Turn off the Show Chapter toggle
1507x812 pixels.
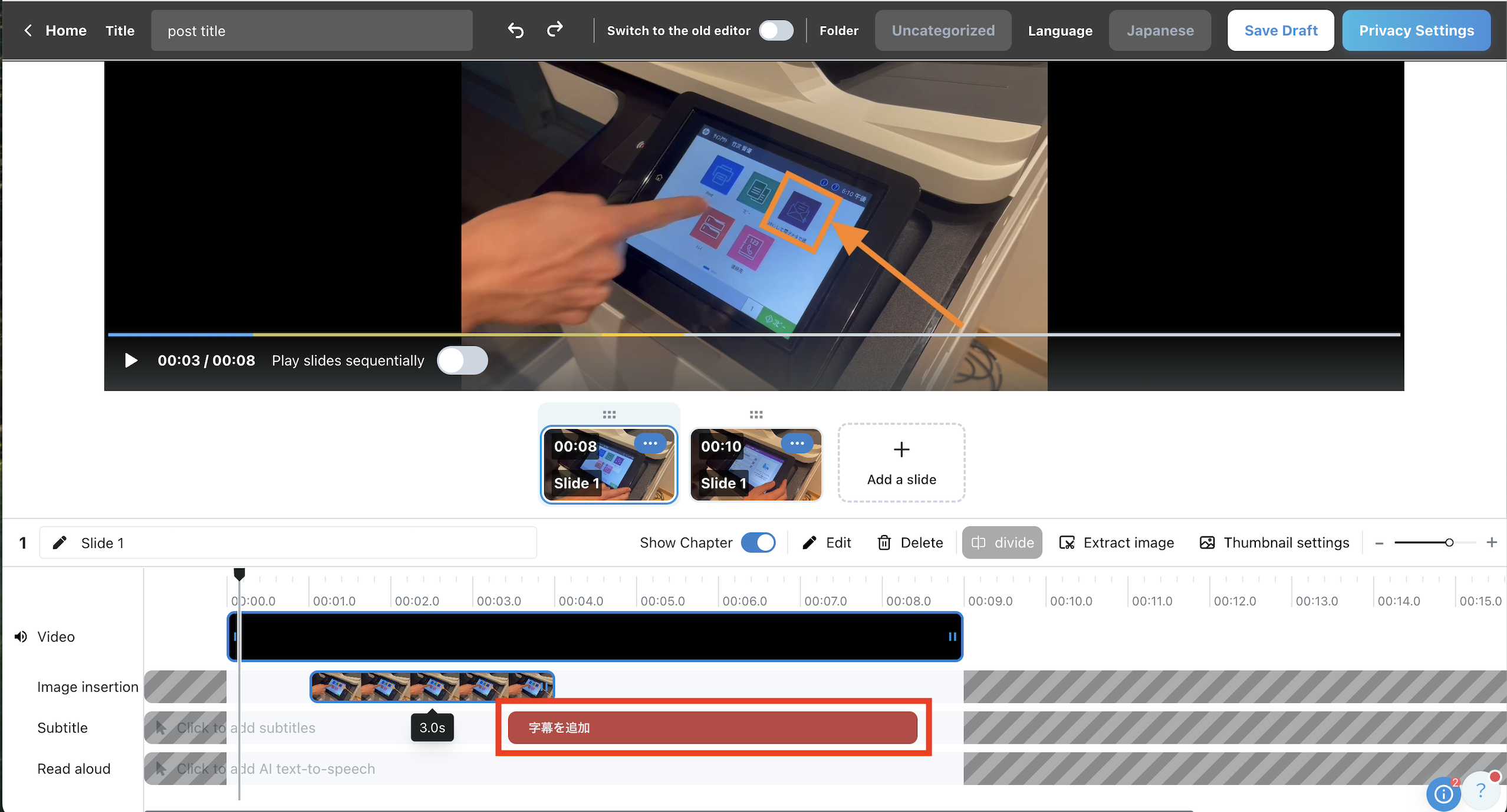(758, 542)
